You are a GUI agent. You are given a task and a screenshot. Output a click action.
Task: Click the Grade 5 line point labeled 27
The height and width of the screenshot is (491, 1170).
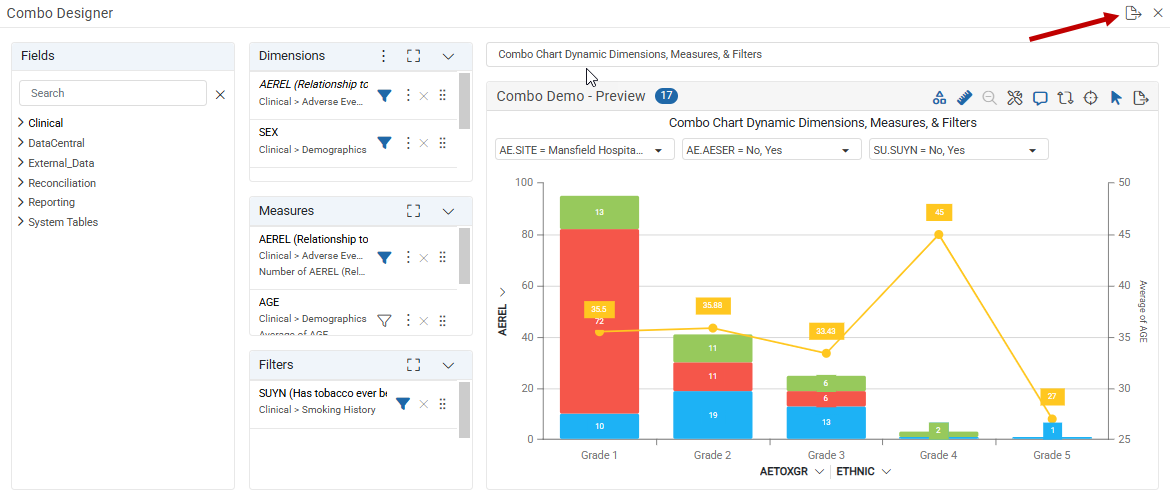1052,419
